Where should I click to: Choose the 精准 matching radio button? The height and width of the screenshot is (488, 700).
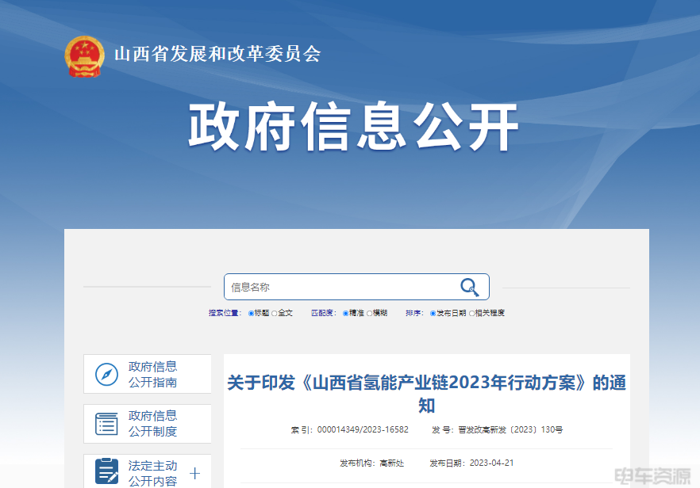[346, 313]
